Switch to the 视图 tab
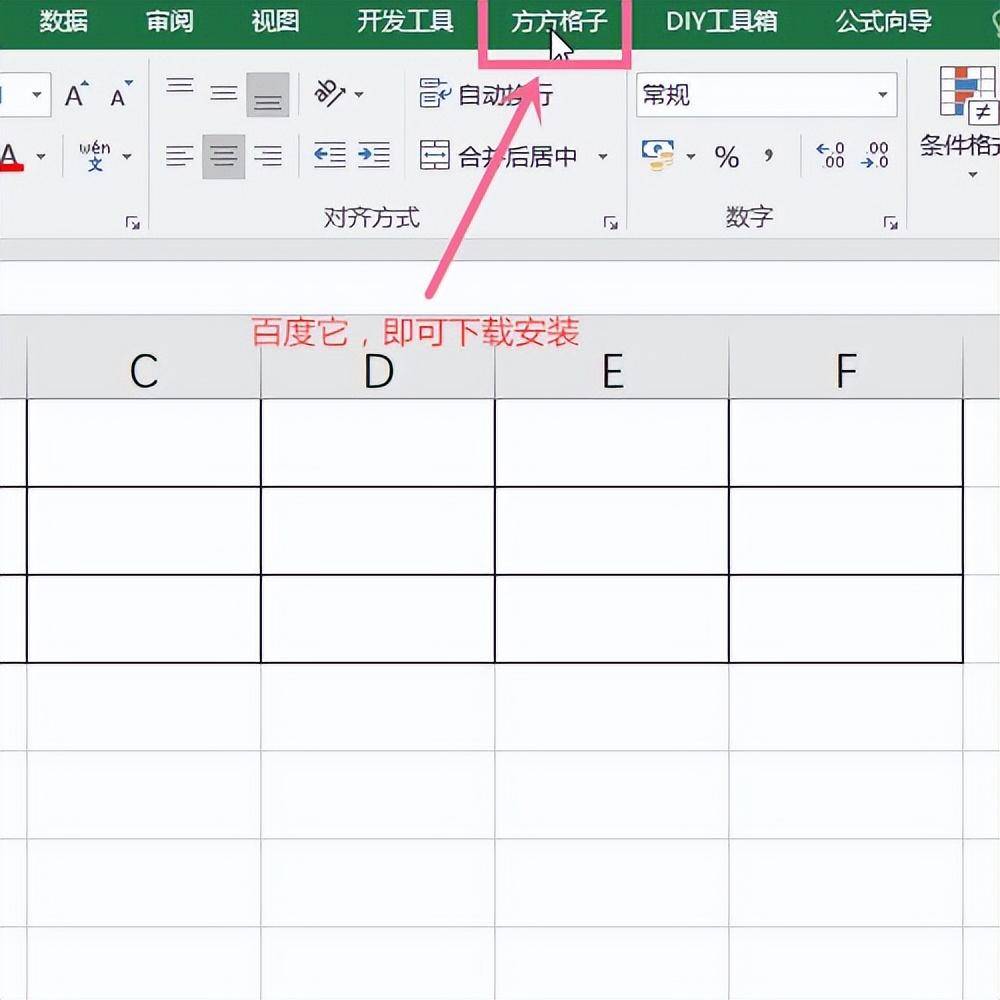 coord(275,22)
